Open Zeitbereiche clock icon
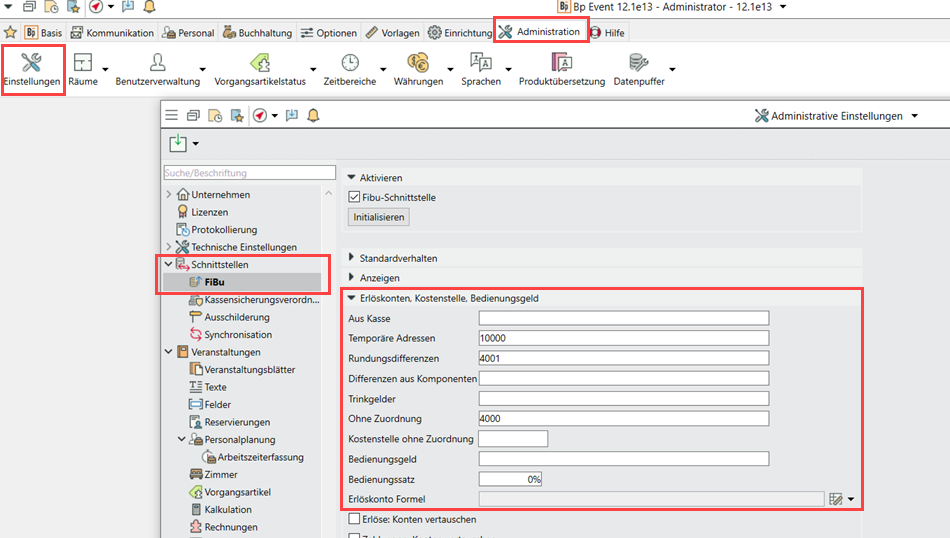 350,64
